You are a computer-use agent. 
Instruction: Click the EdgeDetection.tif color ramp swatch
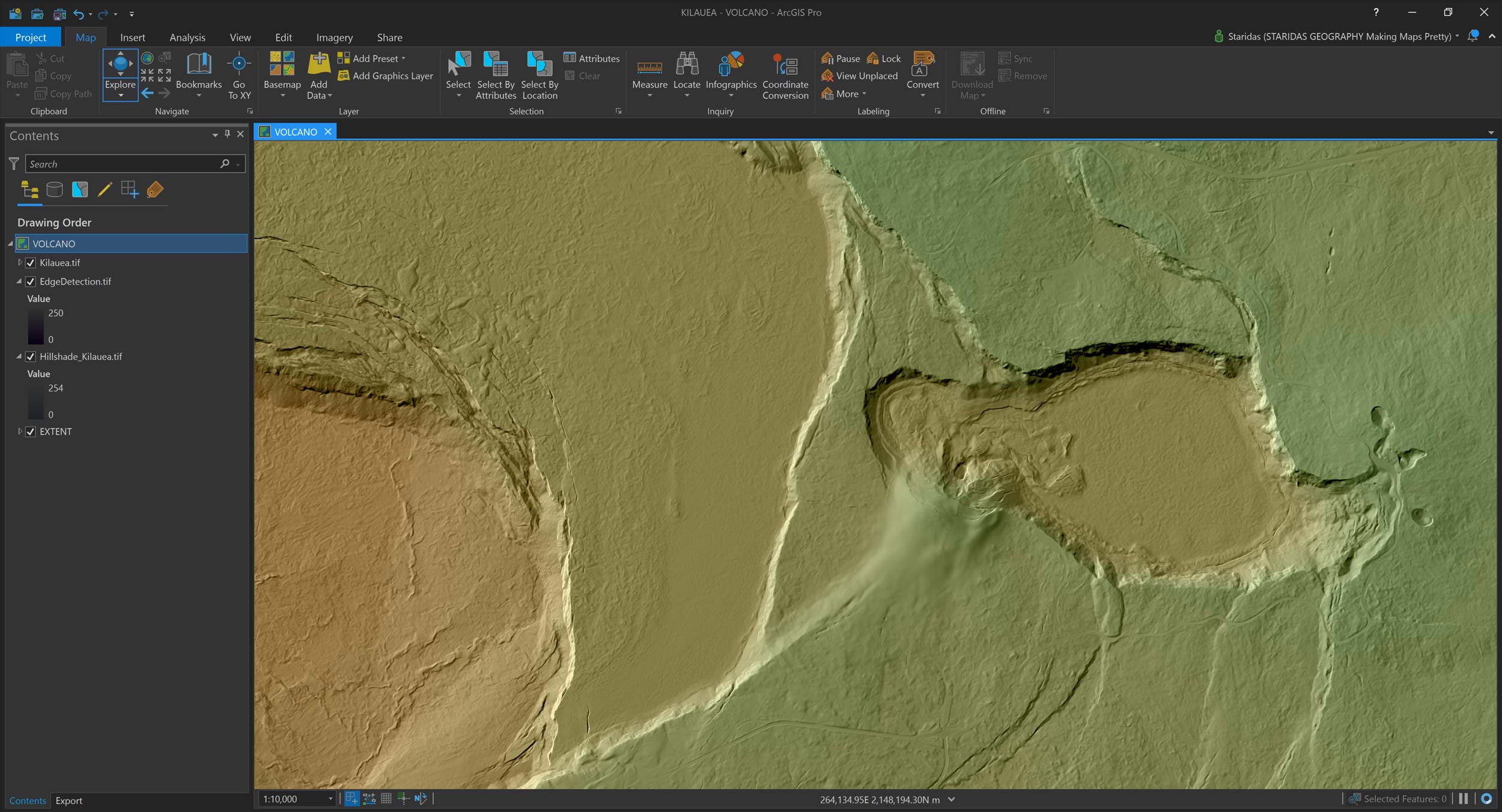tap(35, 326)
